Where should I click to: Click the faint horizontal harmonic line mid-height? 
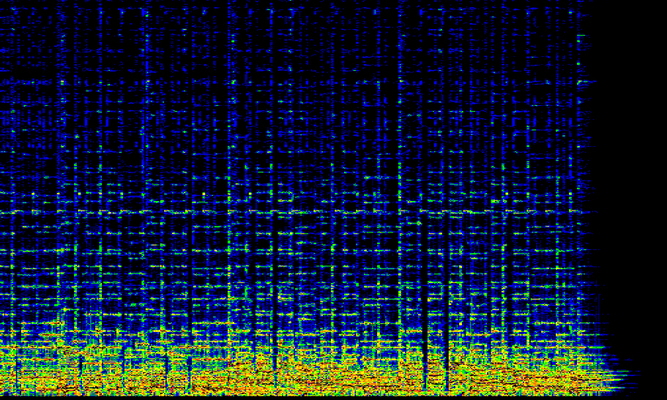[300, 212]
